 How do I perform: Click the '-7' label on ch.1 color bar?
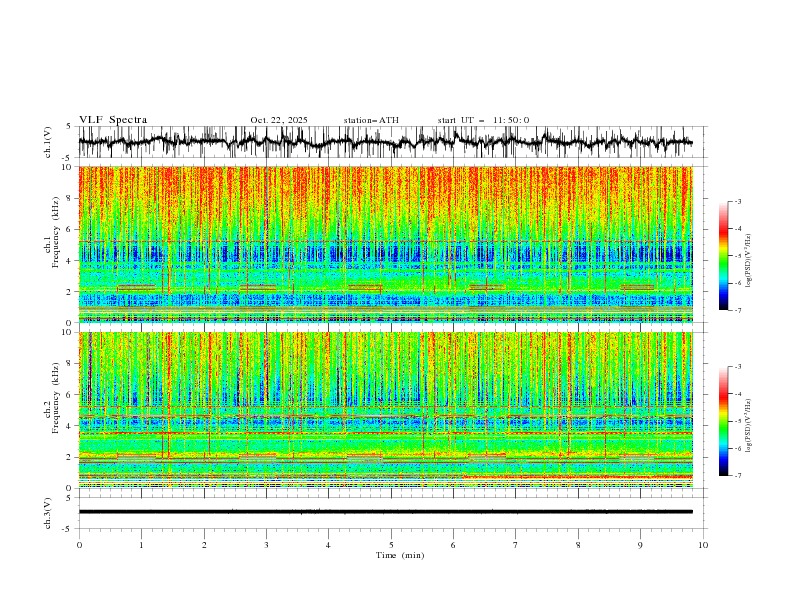[737, 310]
